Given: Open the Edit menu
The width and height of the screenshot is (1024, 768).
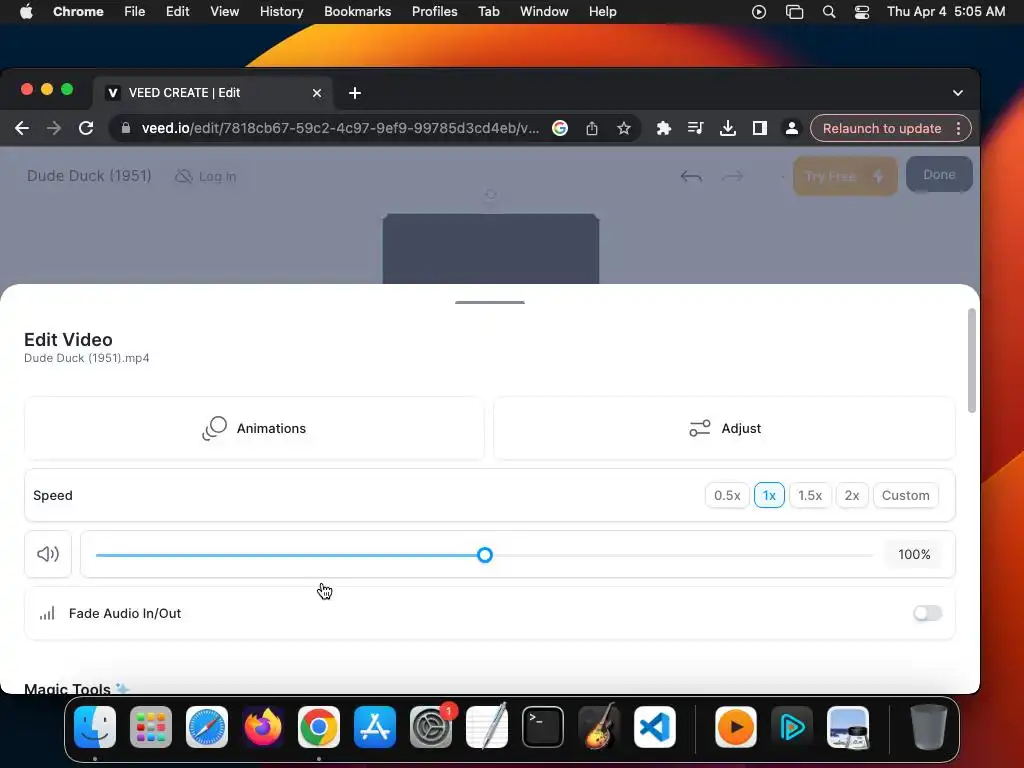Looking at the screenshot, I should coord(177,11).
